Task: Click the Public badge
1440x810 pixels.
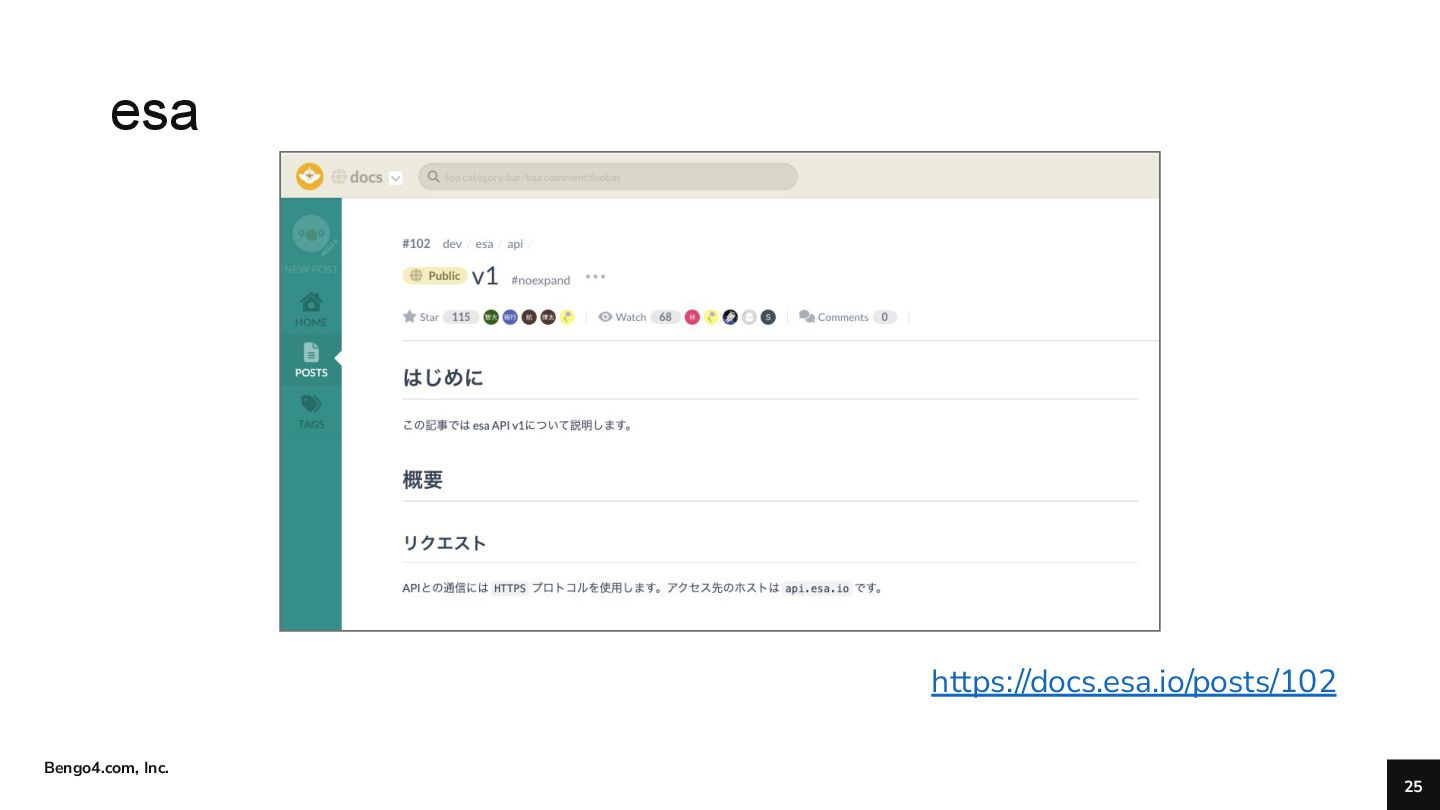Action: coord(434,276)
